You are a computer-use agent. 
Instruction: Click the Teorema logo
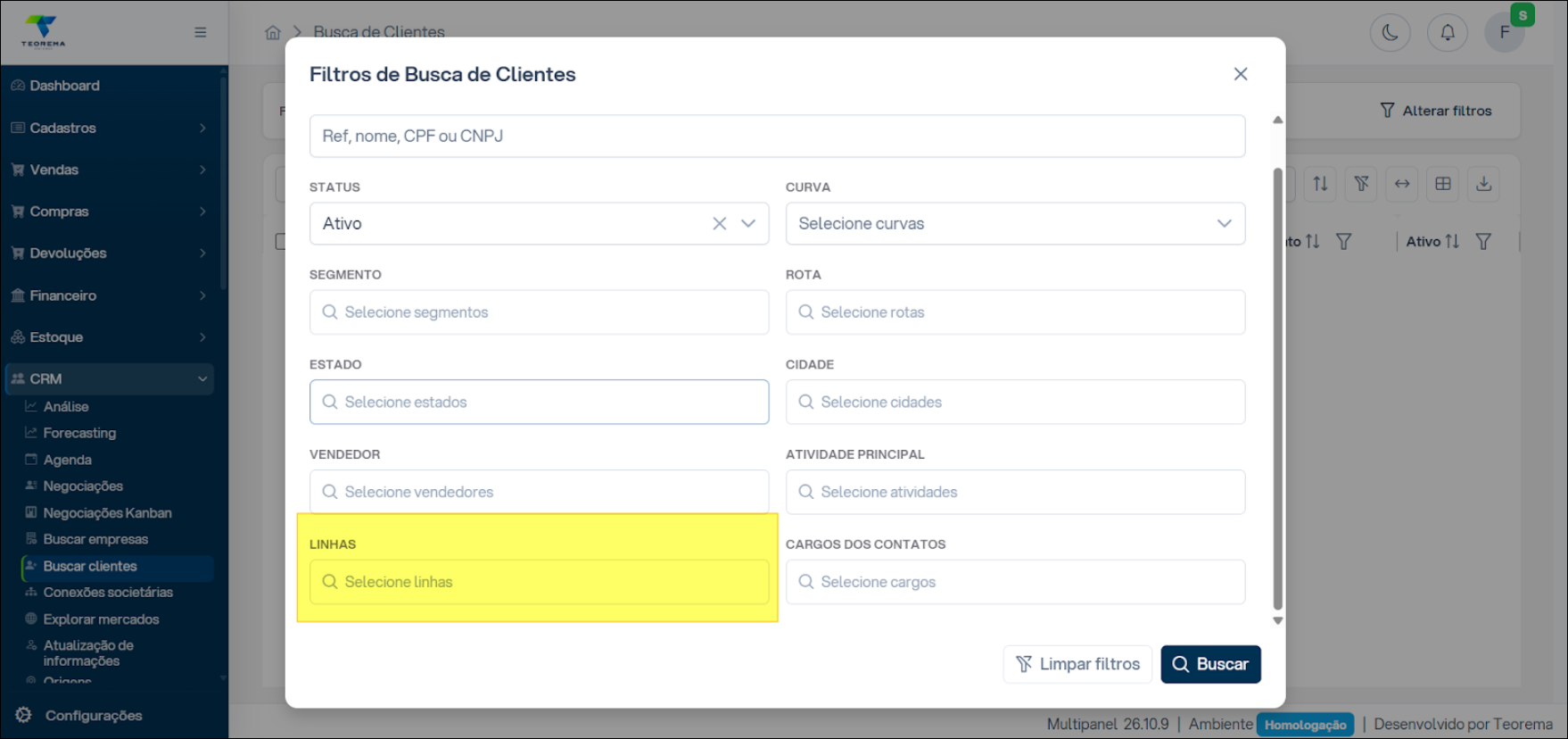point(43,32)
